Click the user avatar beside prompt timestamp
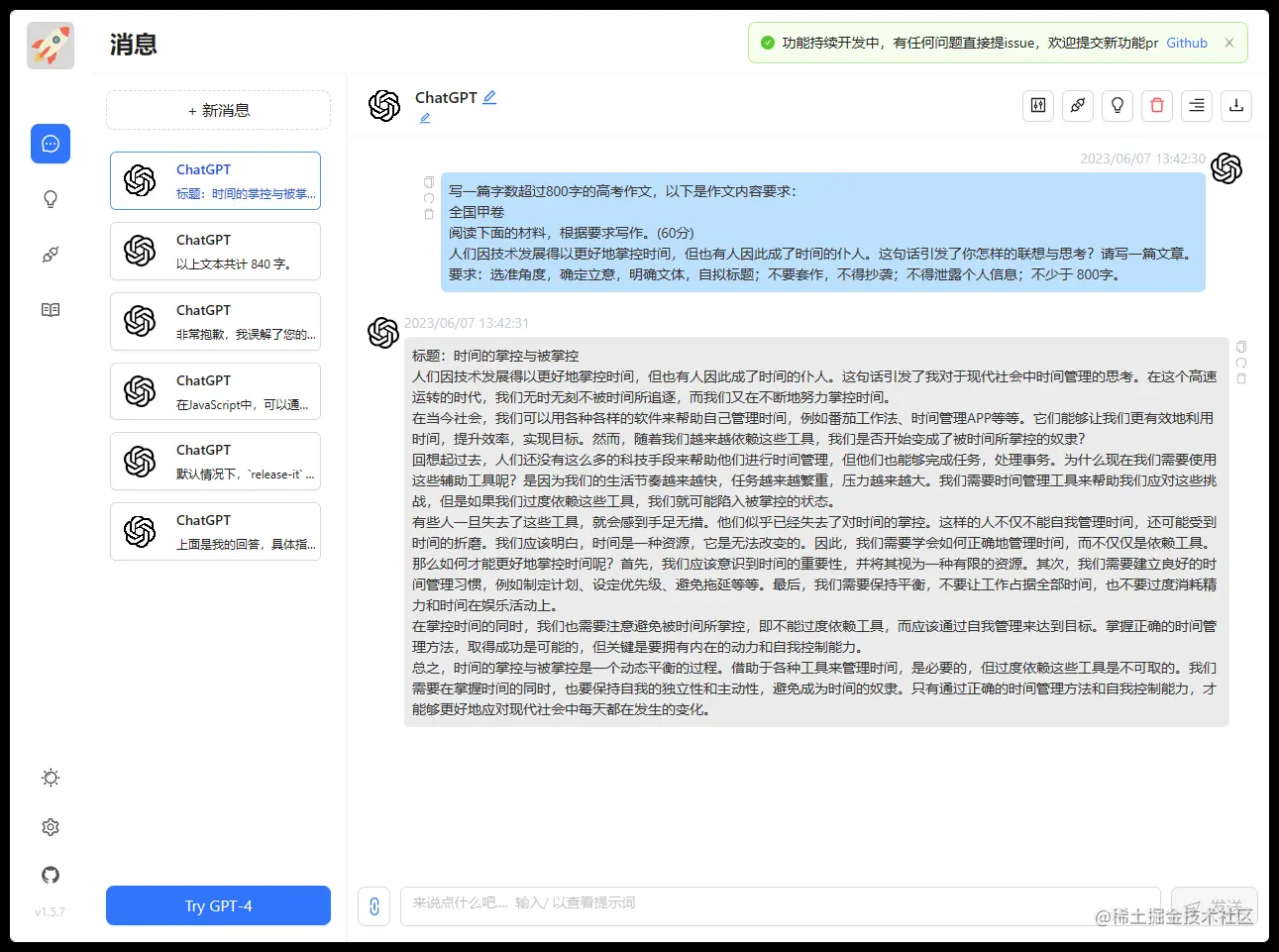 click(1226, 168)
